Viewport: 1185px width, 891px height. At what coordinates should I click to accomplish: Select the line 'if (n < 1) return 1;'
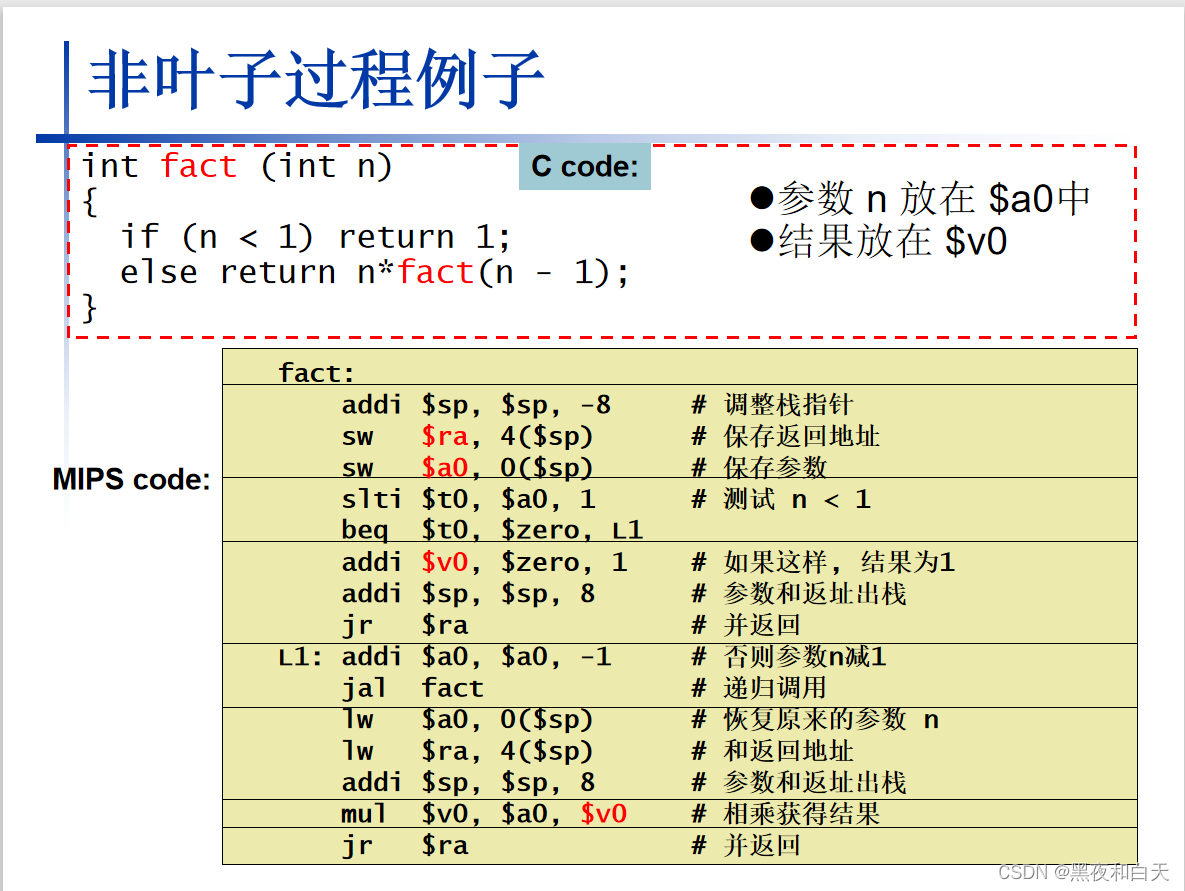point(316,237)
